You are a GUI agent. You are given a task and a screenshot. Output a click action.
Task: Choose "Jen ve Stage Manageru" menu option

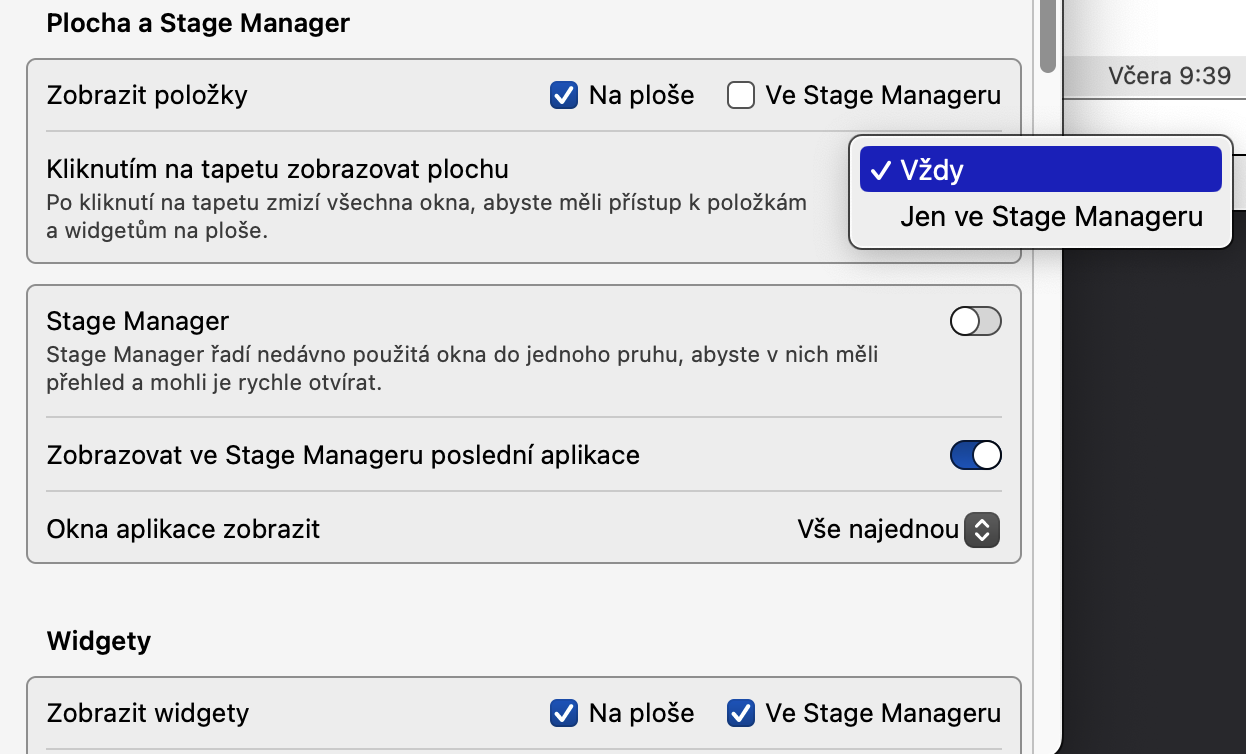pyautogui.click(x=1051, y=217)
